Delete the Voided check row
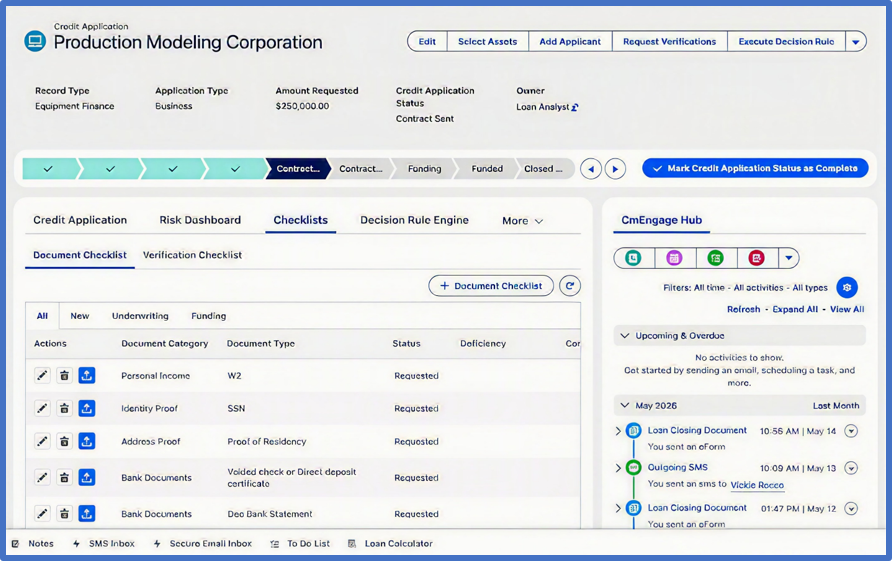The height and width of the screenshot is (561, 892). click(x=64, y=477)
